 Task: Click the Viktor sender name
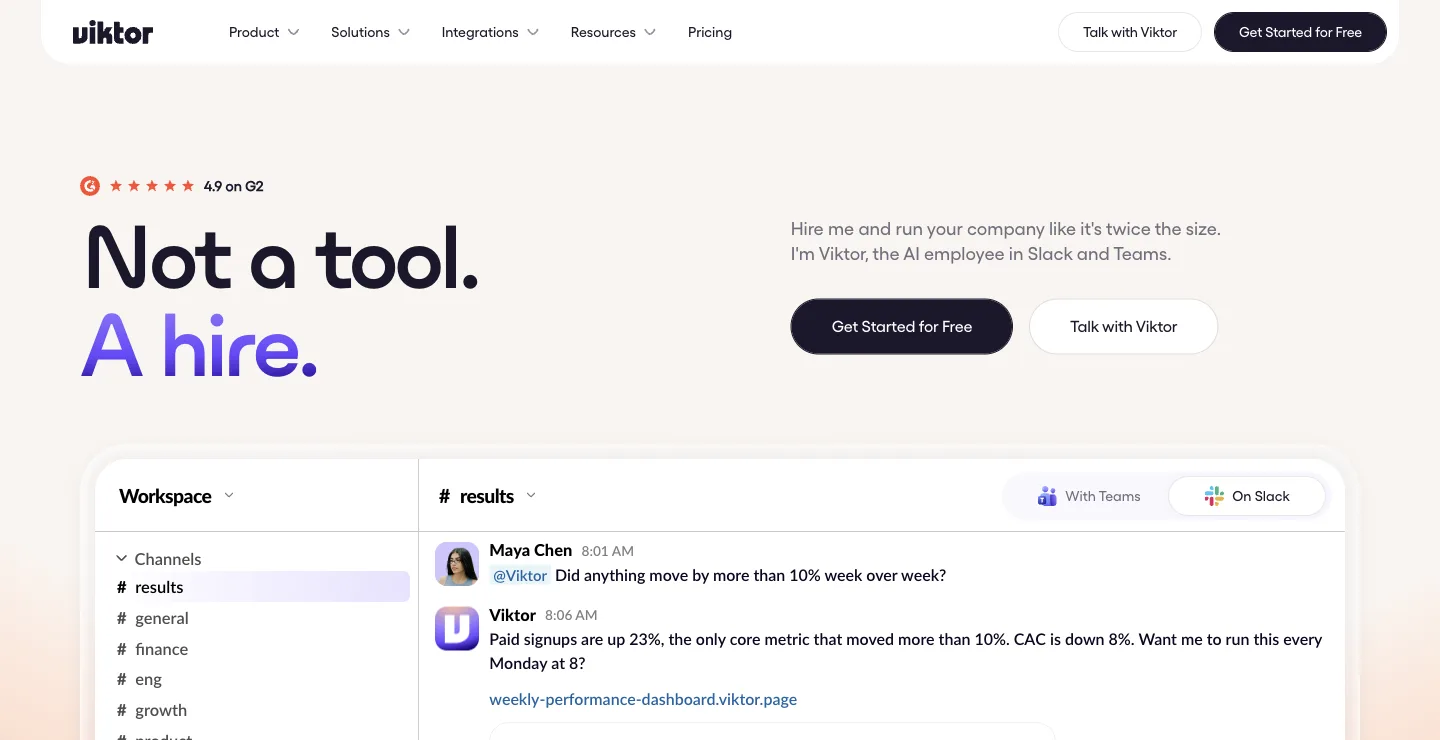point(512,615)
